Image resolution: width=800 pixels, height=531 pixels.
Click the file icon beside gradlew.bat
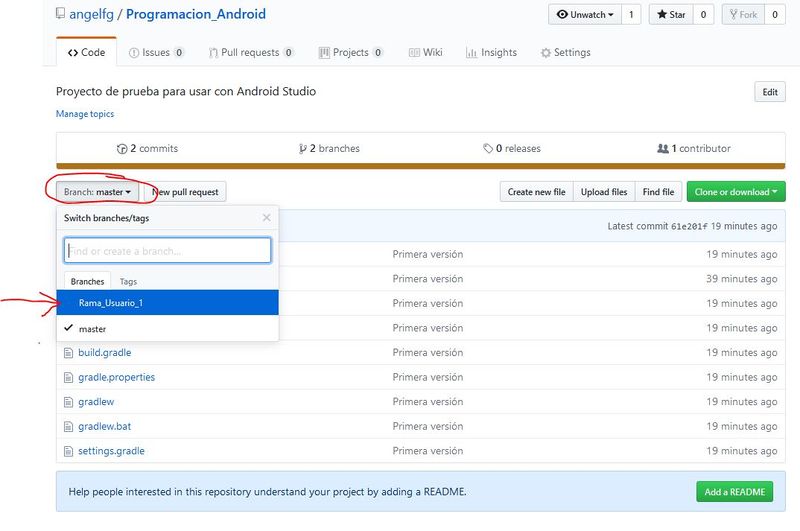[x=68, y=426]
